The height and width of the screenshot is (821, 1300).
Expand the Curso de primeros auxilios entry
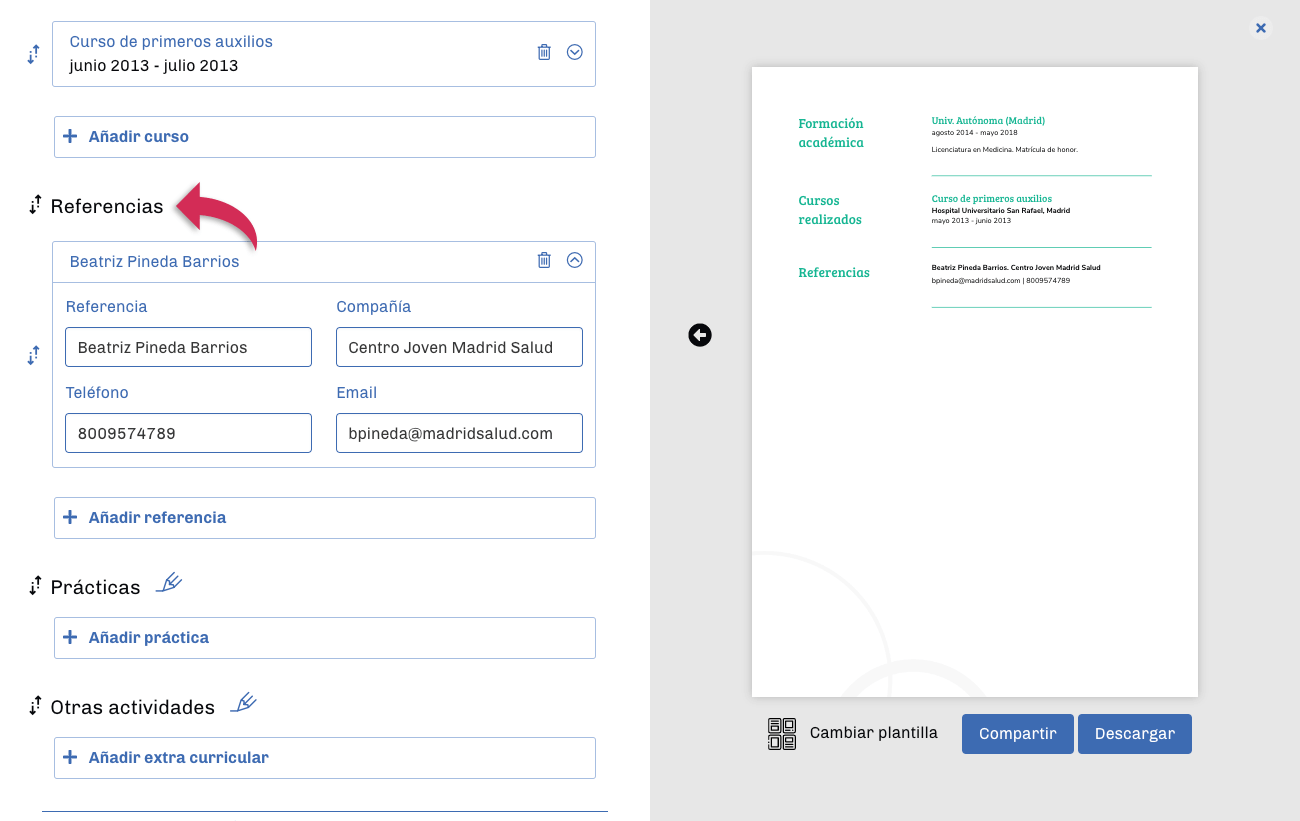tap(575, 52)
